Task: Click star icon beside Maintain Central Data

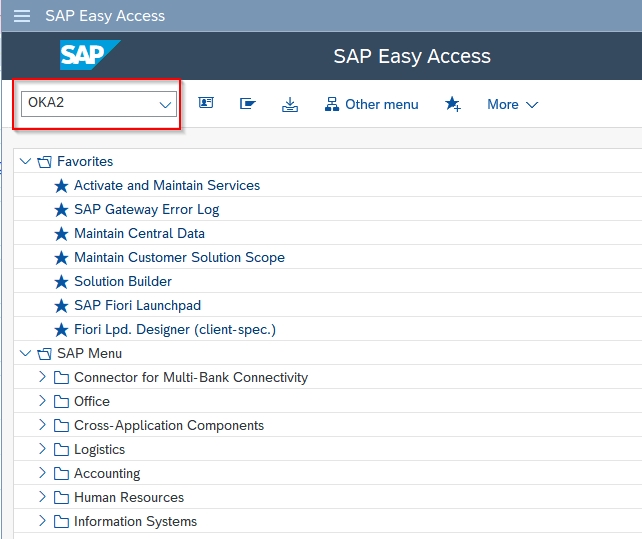Action: click(x=61, y=234)
